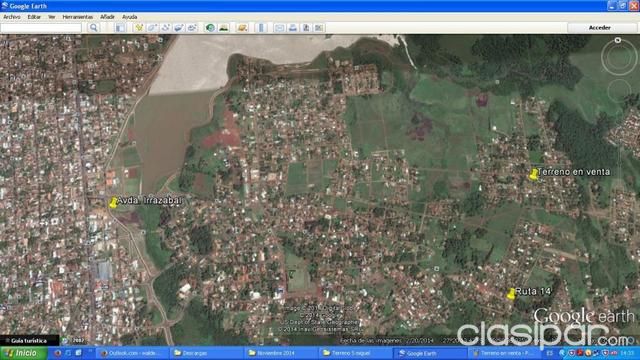640x360 pixels.
Task: Select the ruler measuring tool
Action: point(261,27)
